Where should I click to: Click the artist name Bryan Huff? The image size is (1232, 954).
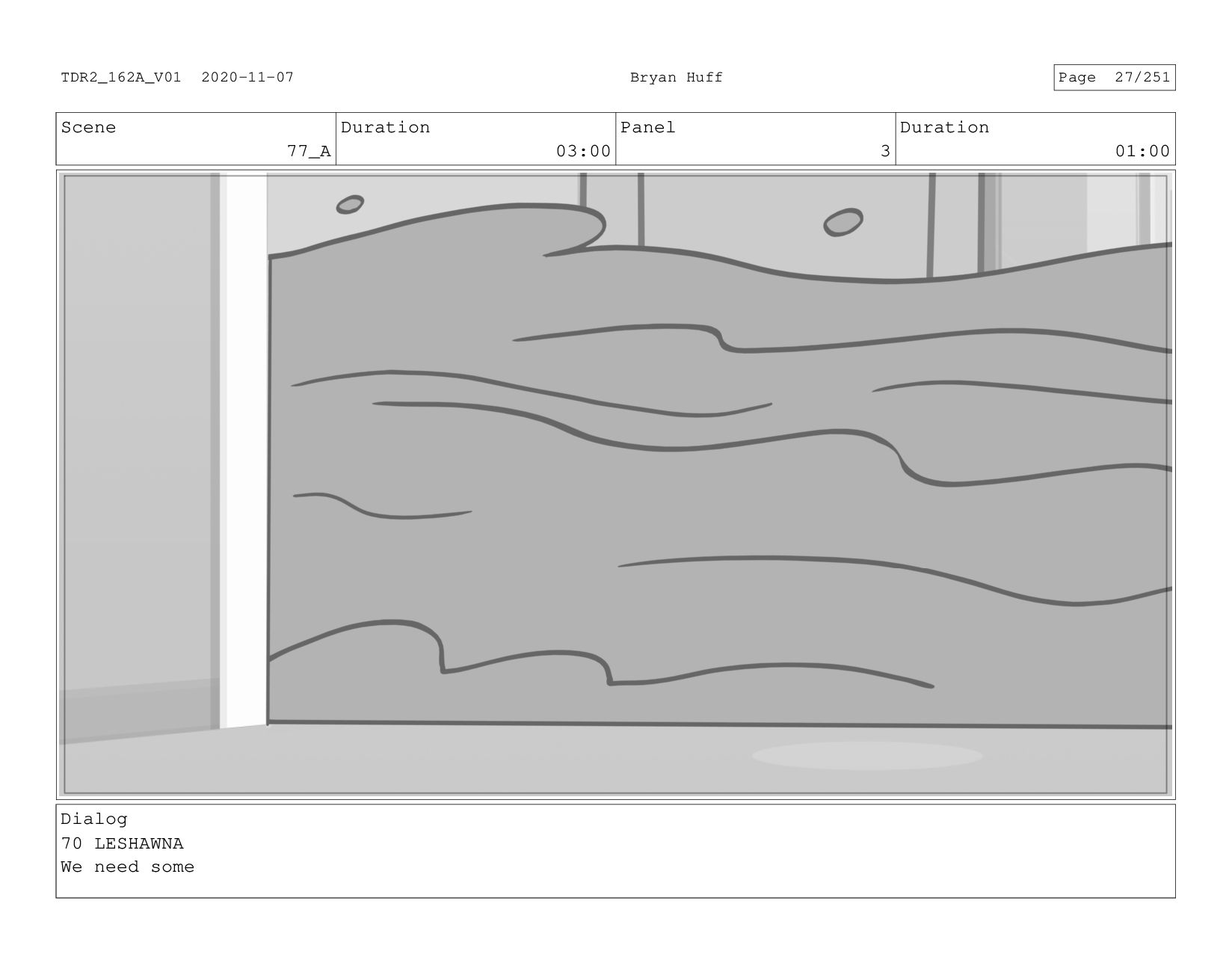point(677,77)
